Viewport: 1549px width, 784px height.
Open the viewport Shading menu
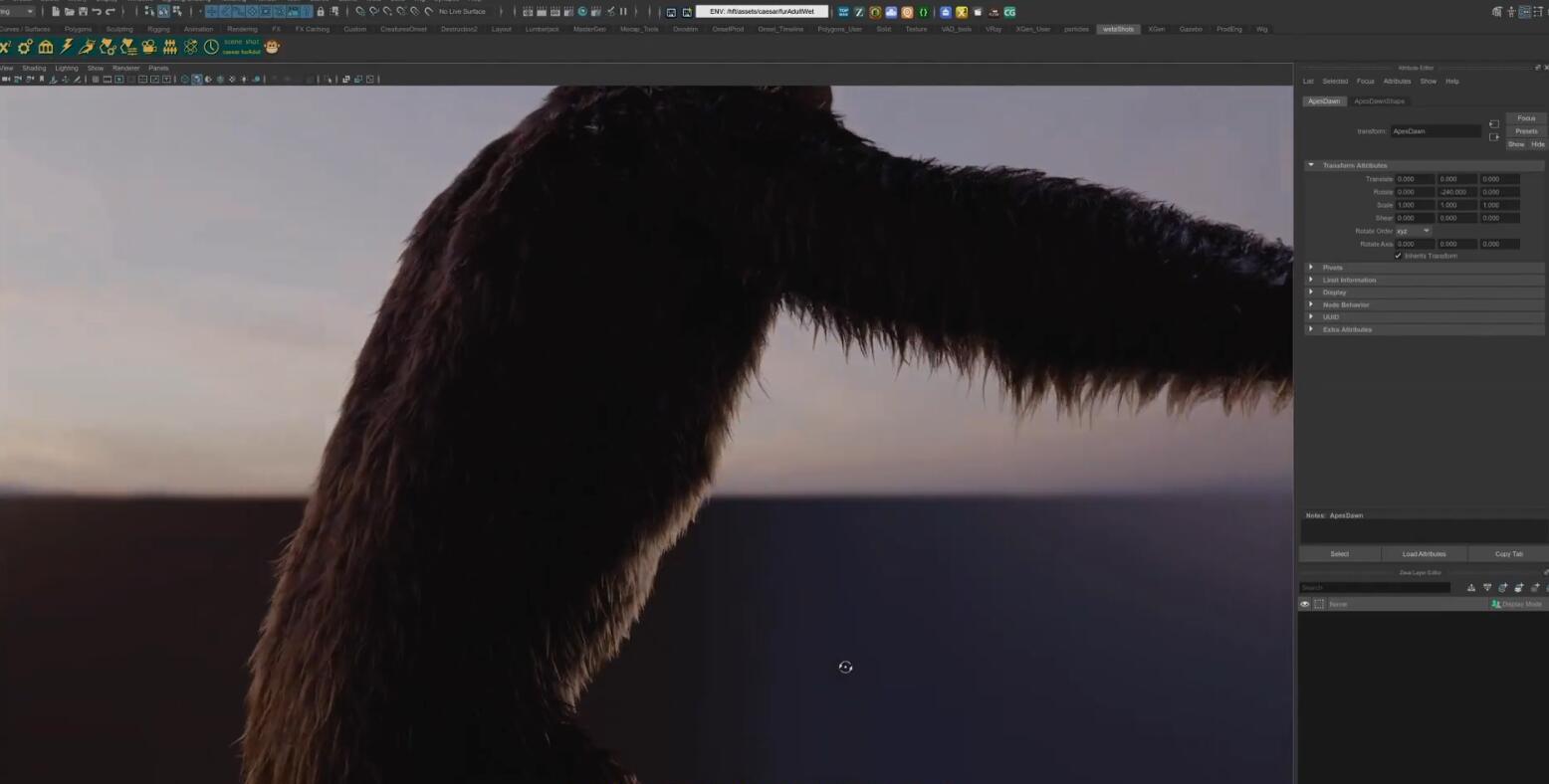pos(34,69)
